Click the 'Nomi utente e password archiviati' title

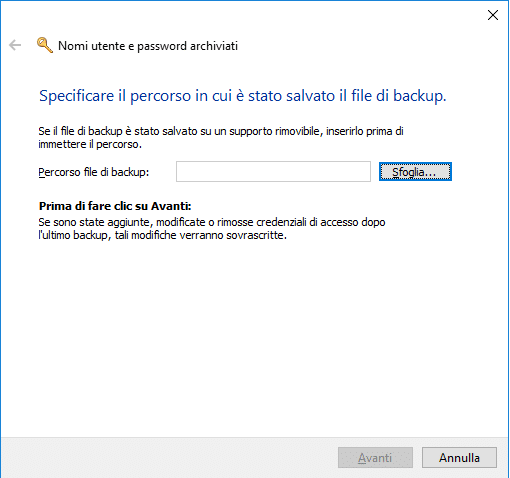(x=148, y=46)
